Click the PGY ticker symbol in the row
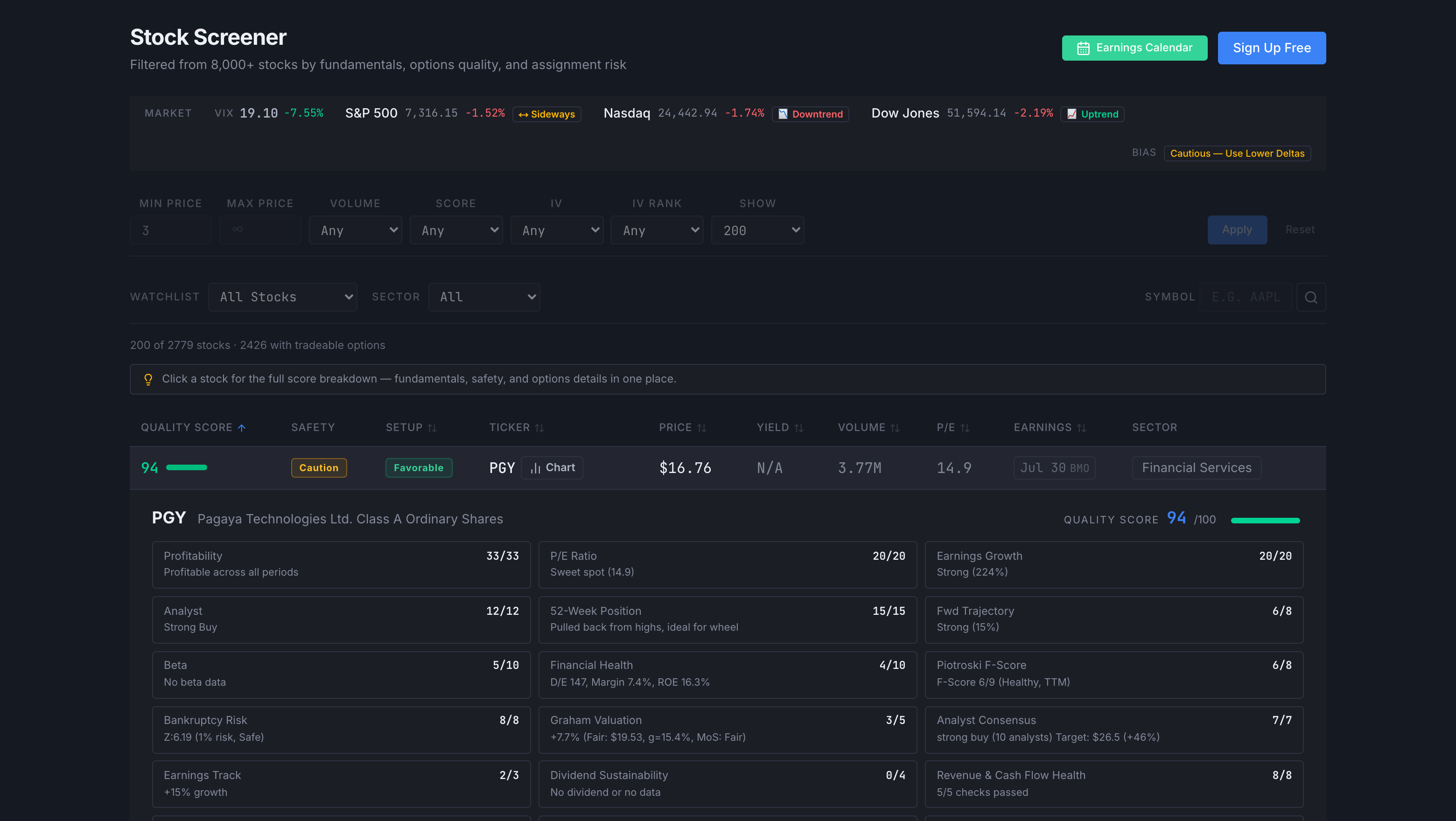 point(502,468)
